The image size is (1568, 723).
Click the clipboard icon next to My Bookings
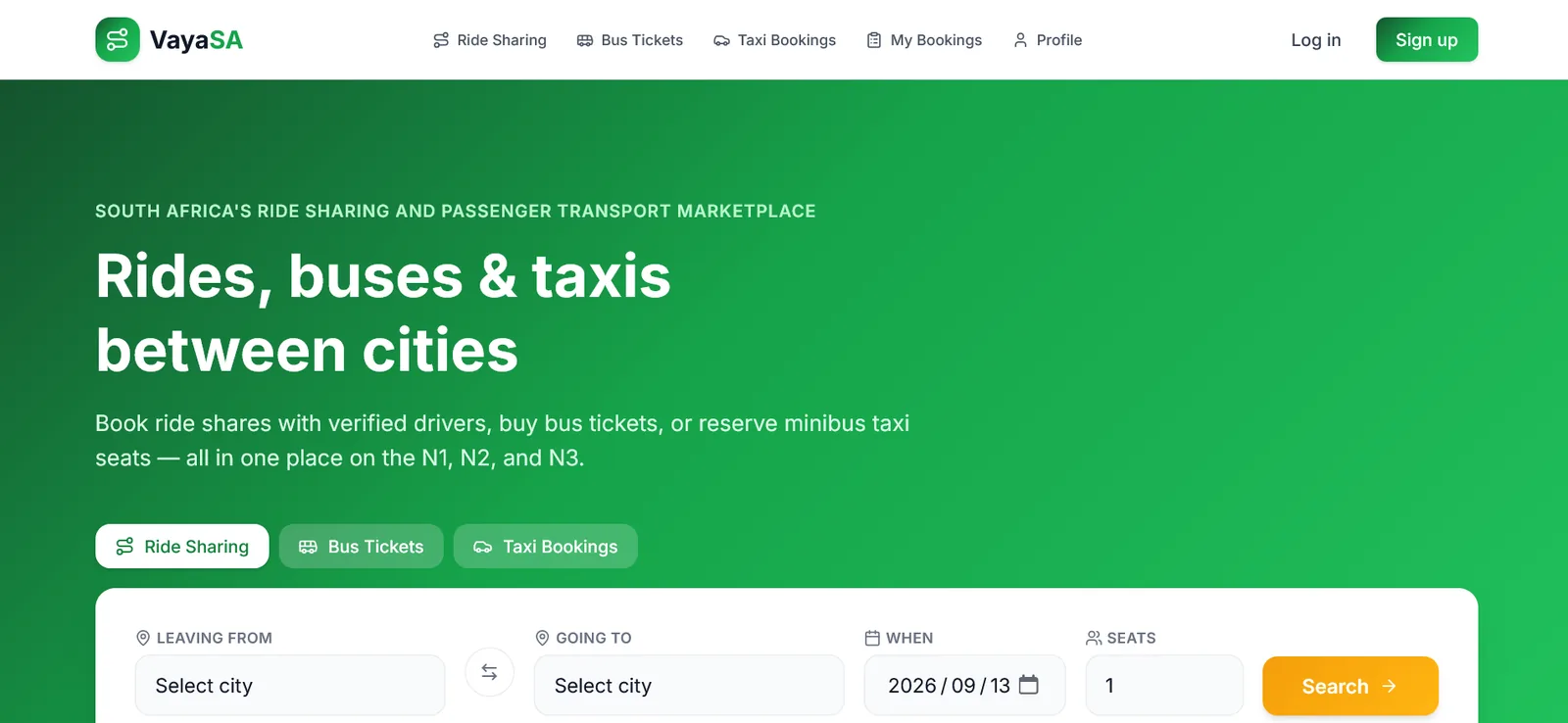tap(874, 40)
